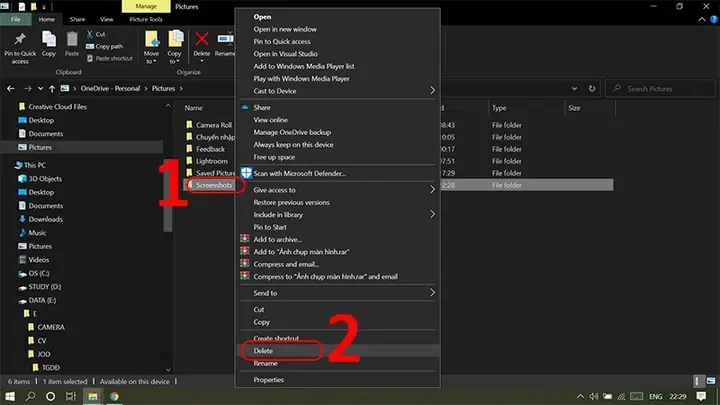This screenshot has height=405, width=720.
Task: Select Pictures under Quick access
Action: [40, 147]
